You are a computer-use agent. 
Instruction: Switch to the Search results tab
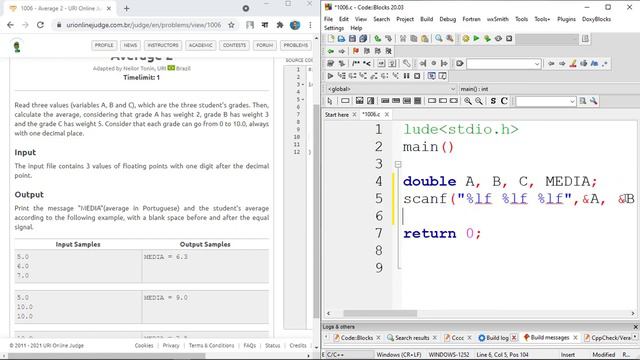pyautogui.click(x=412, y=338)
